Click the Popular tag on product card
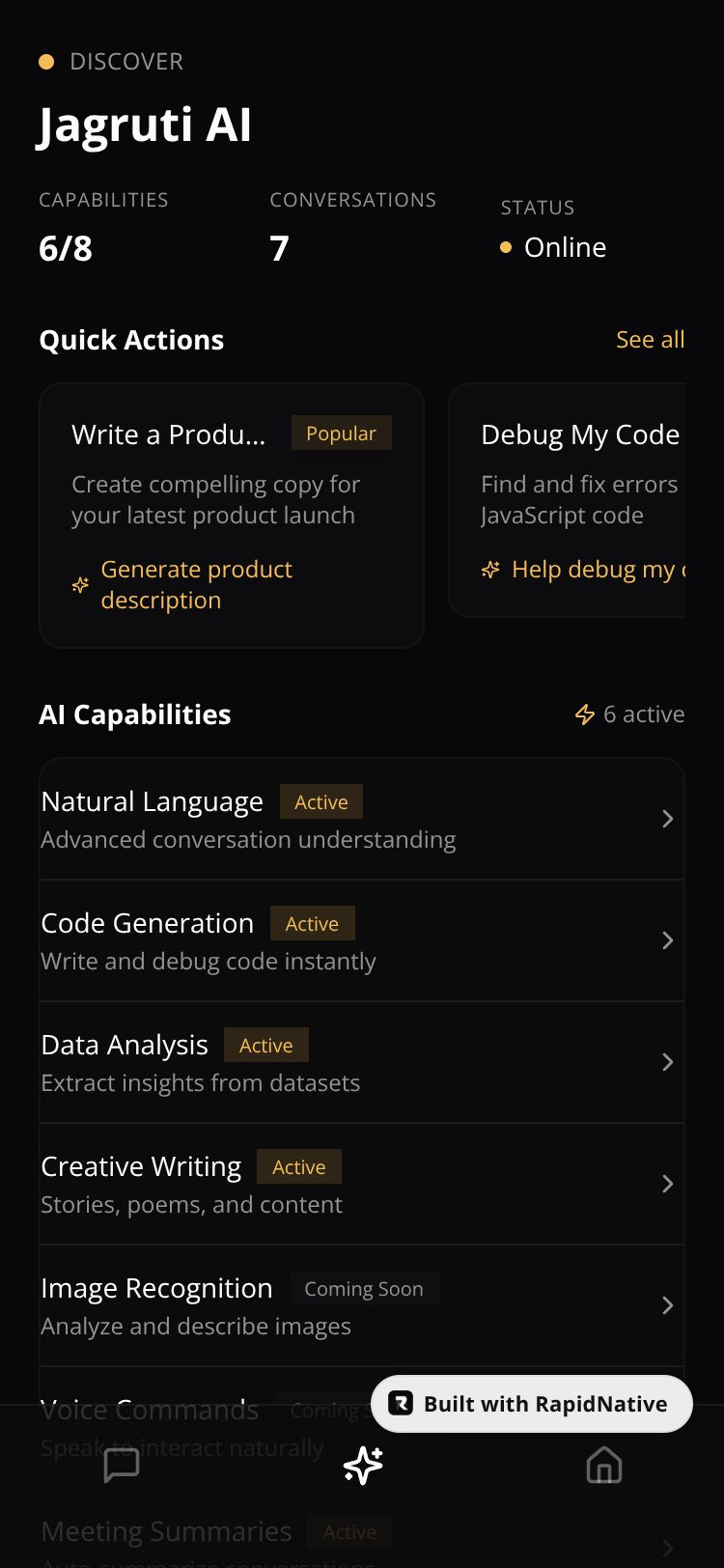The image size is (724, 1568). 341,434
